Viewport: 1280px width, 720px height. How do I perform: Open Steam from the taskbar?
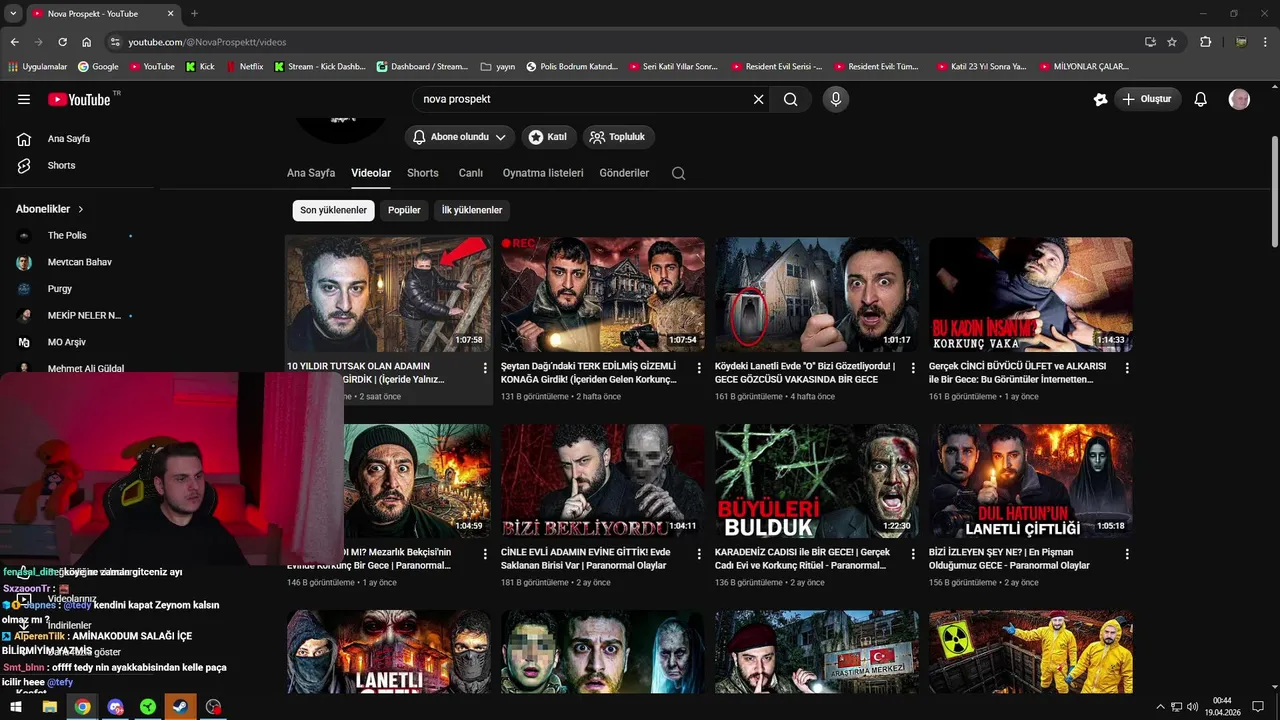tap(181, 707)
